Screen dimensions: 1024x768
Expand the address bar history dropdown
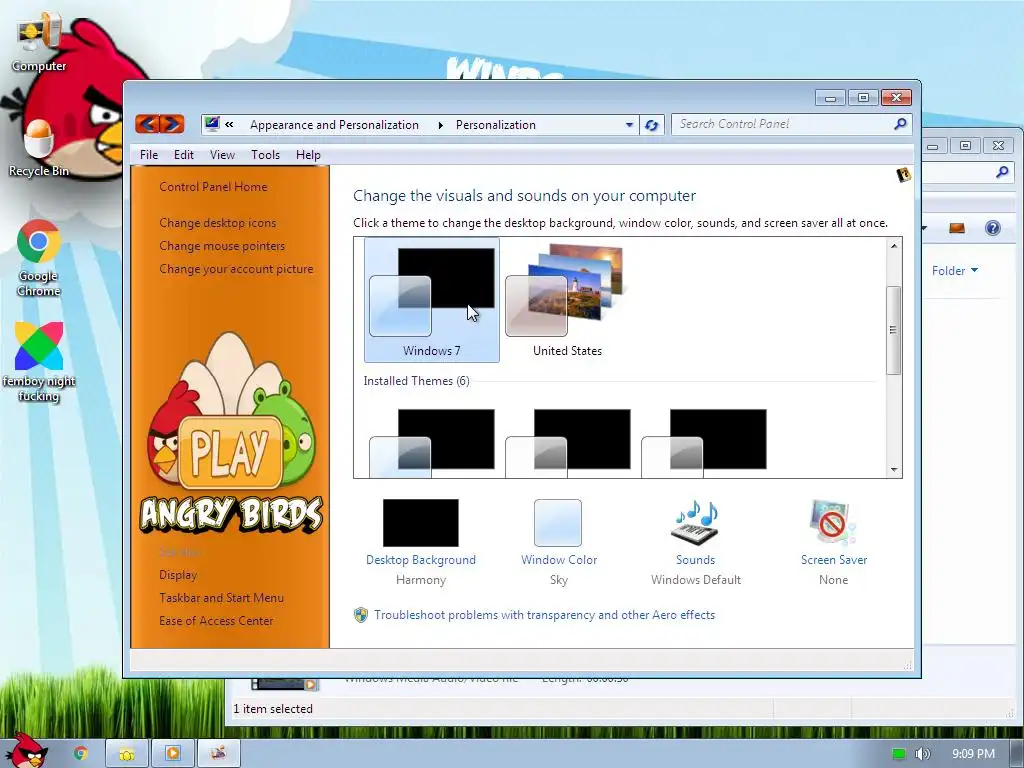click(x=629, y=125)
